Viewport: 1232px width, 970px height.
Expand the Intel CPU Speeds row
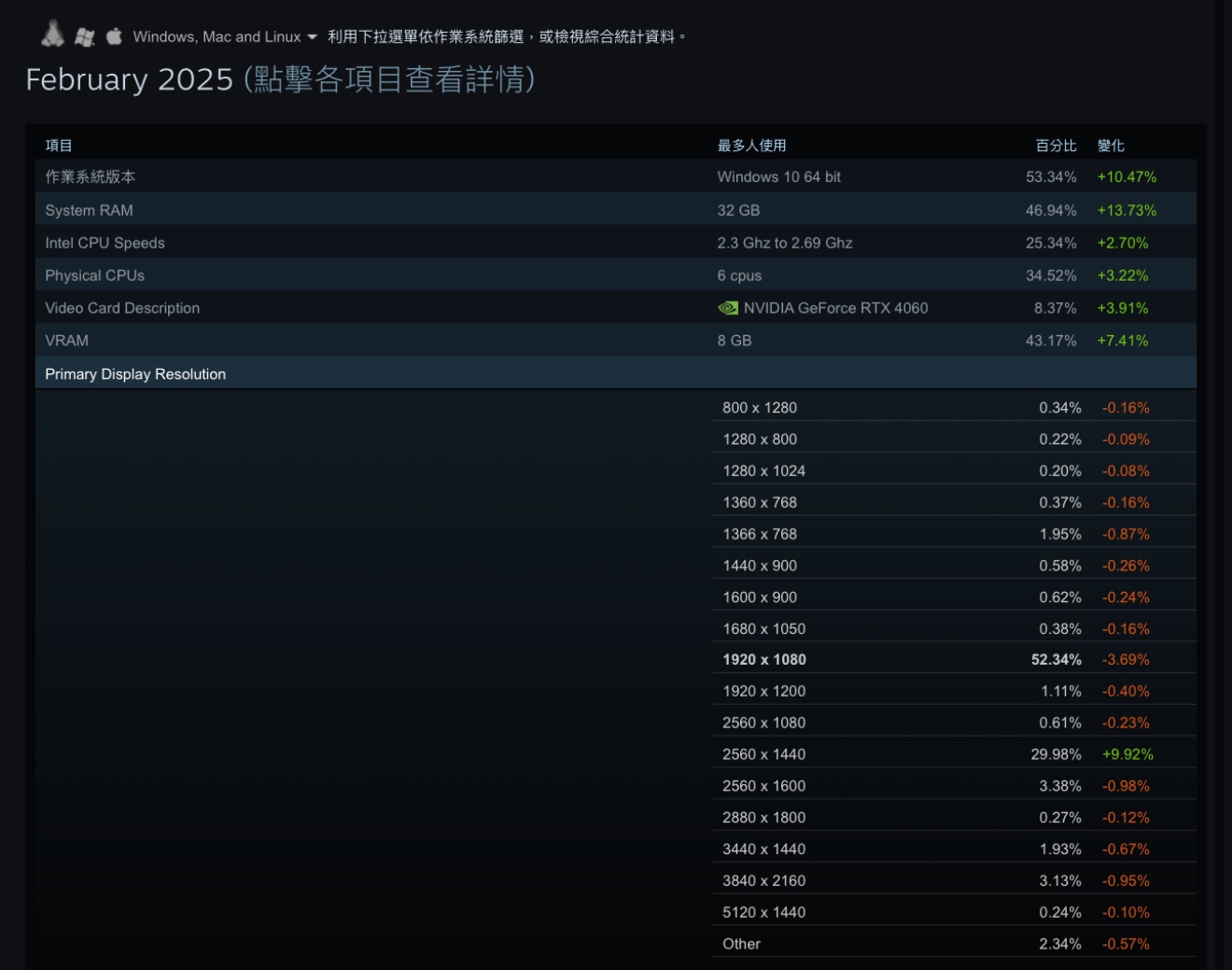[x=105, y=243]
